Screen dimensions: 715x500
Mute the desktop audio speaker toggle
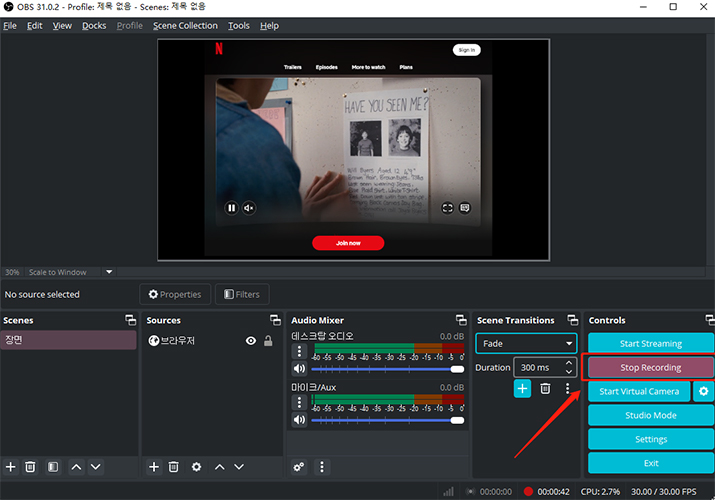[300, 369]
